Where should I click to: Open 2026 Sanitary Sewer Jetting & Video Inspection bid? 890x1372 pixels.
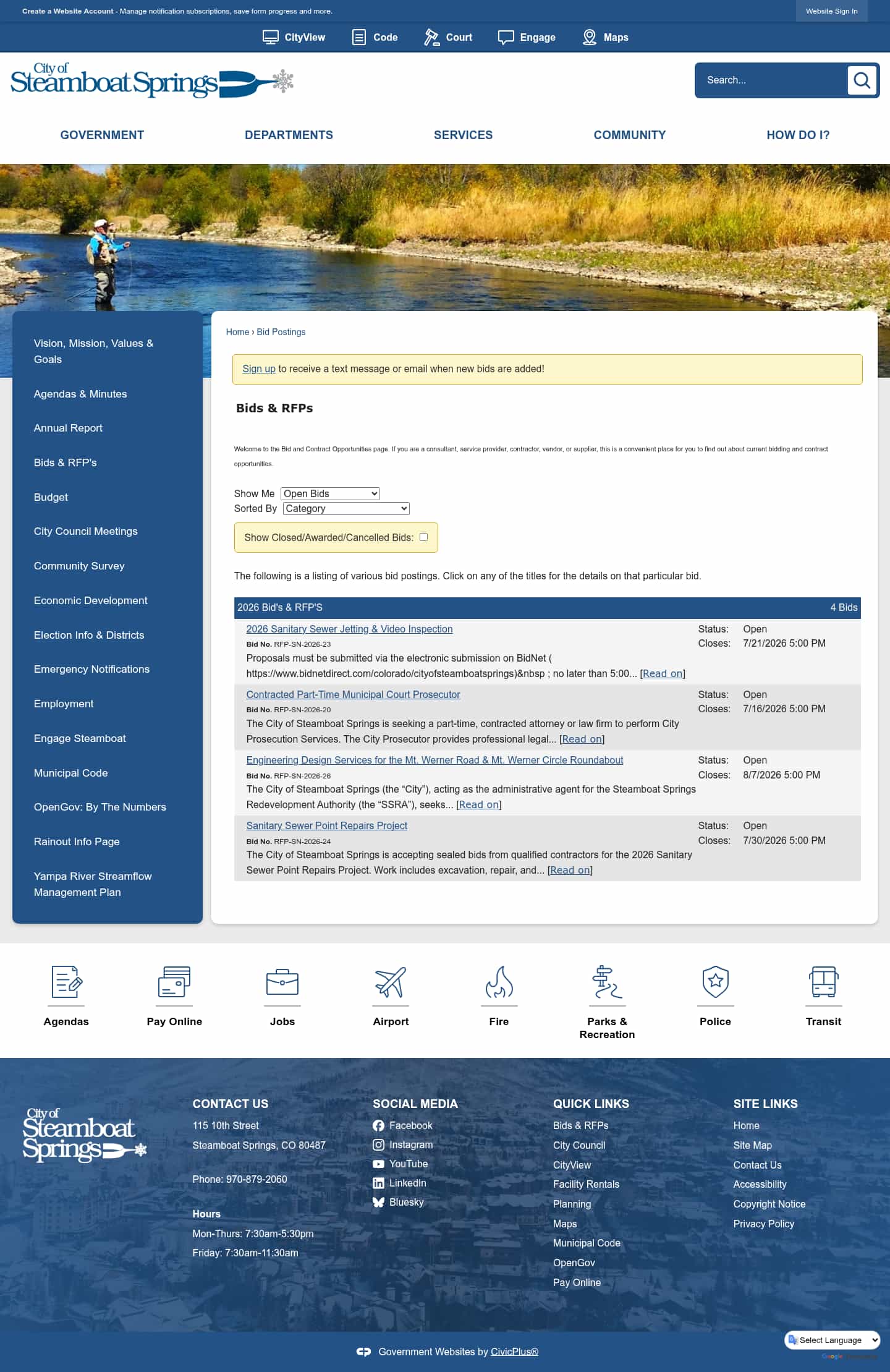pyautogui.click(x=349, y=629)
